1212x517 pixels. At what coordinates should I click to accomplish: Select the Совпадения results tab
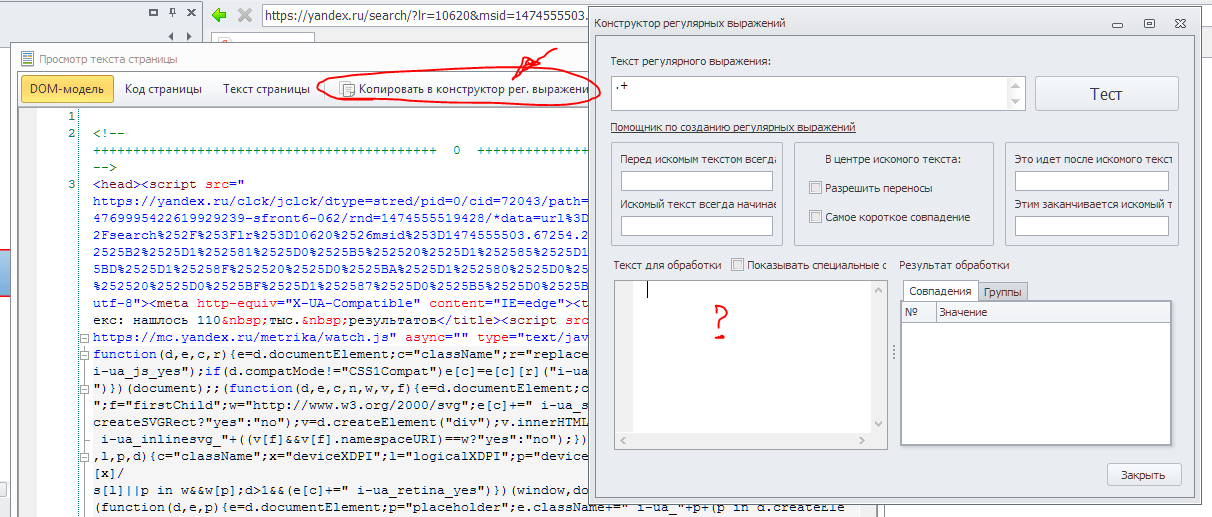pos(939,291)
